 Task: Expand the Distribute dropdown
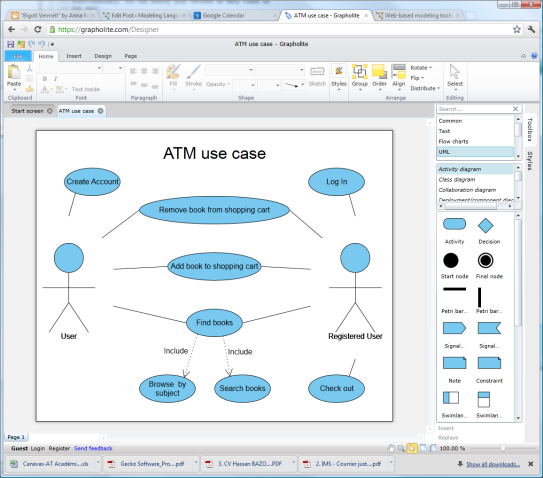point(425,88)
